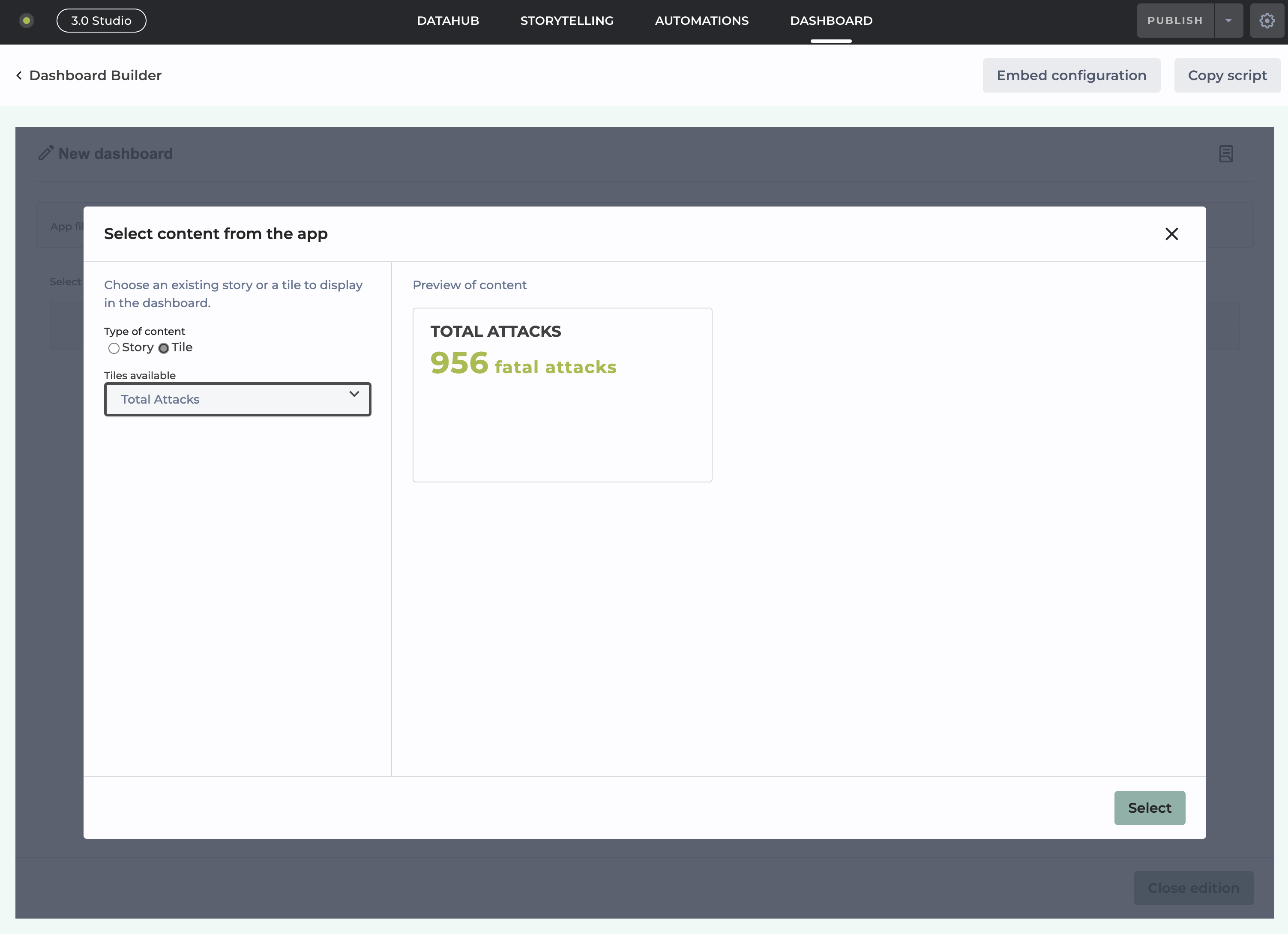Go to the AUTOMATIONS tab

tap(701, 21)
